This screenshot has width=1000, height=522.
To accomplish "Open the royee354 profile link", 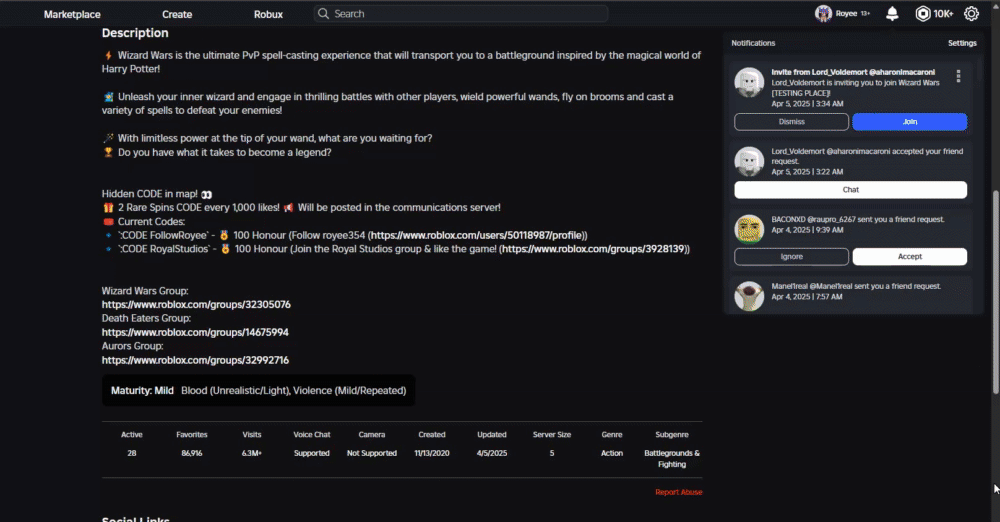I will coord(478,235).
